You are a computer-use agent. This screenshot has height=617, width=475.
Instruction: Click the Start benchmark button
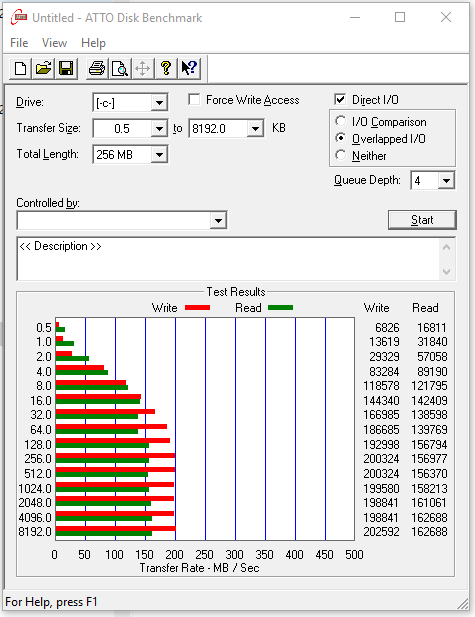point(422,220)
